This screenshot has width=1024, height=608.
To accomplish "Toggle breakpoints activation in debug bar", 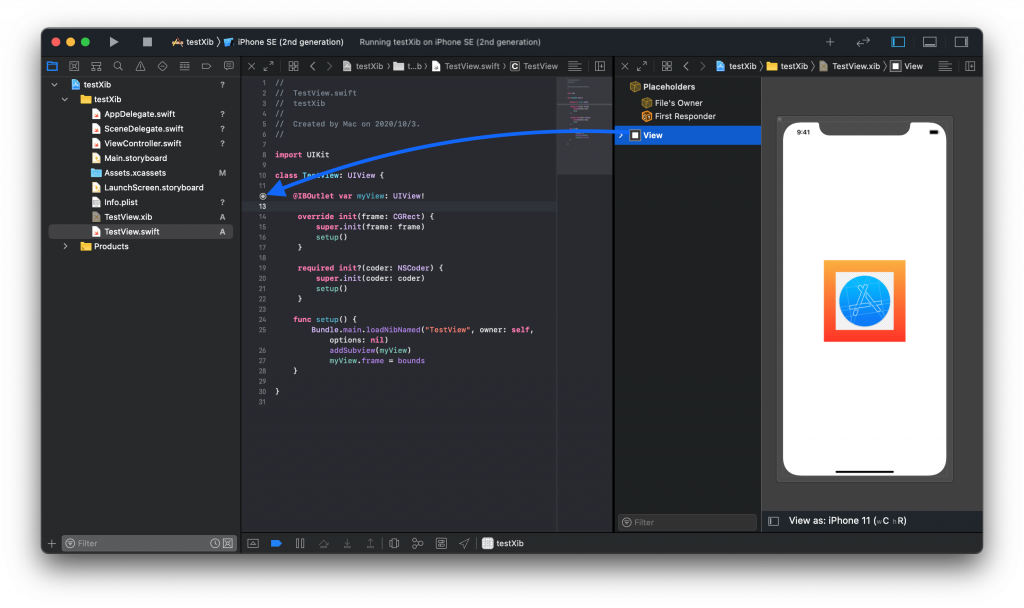I will [x=276, y=543].
